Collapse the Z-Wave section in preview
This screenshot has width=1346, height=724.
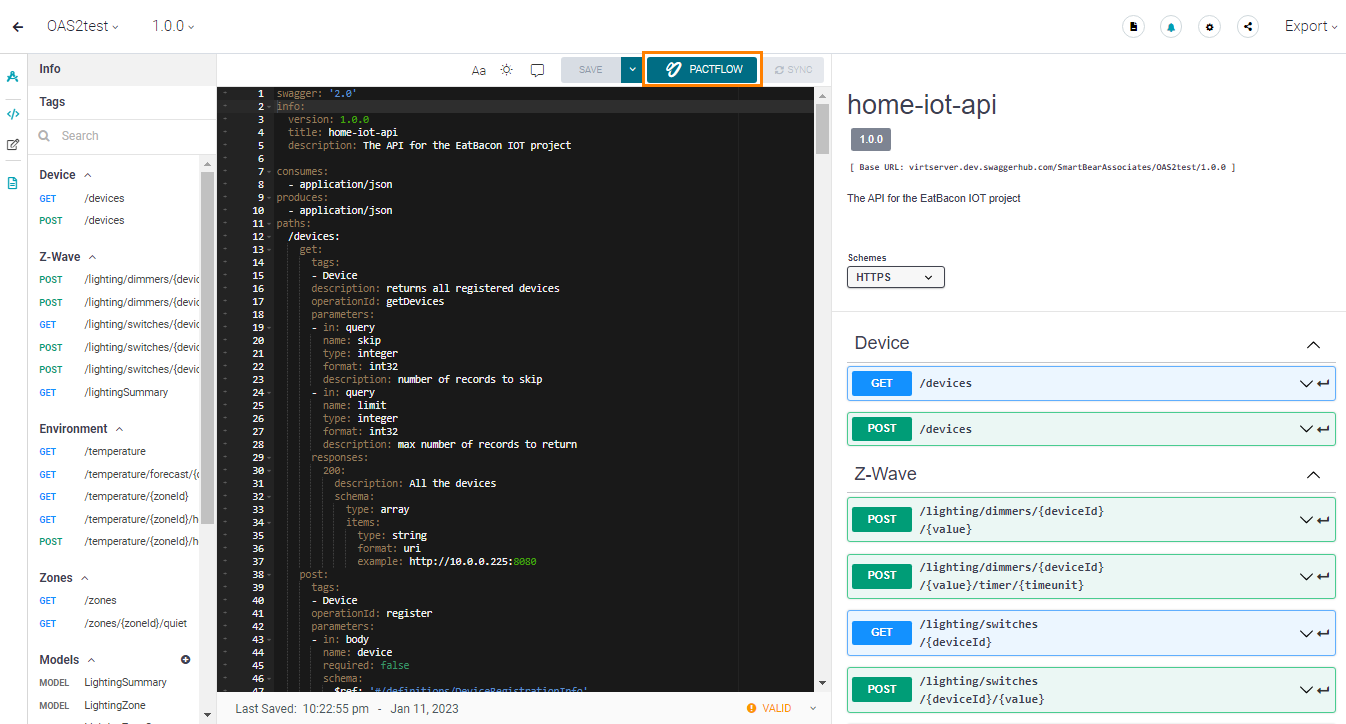tap(1313, 475)
